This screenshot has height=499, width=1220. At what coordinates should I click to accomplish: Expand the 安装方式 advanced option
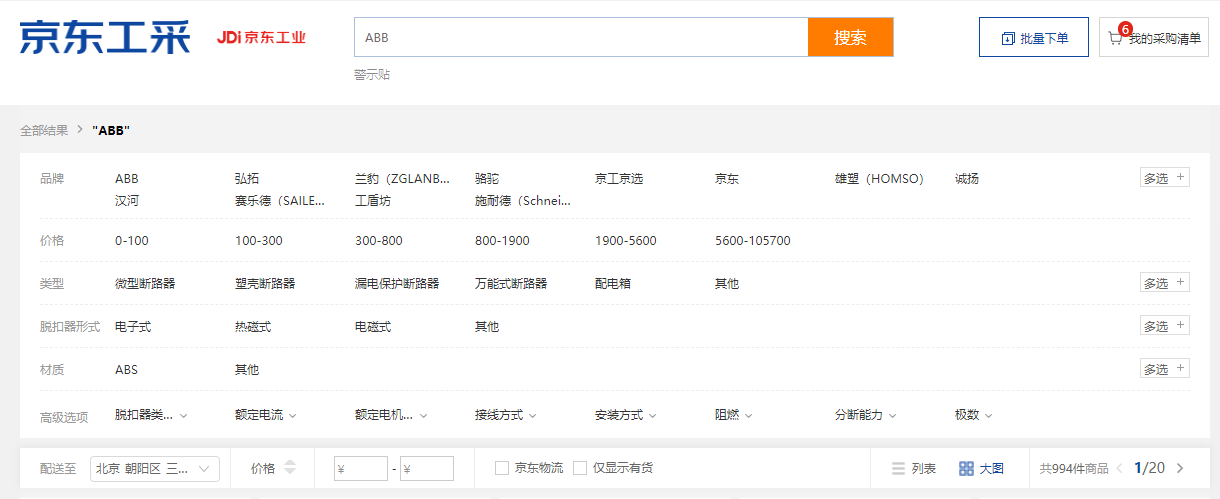625,415
